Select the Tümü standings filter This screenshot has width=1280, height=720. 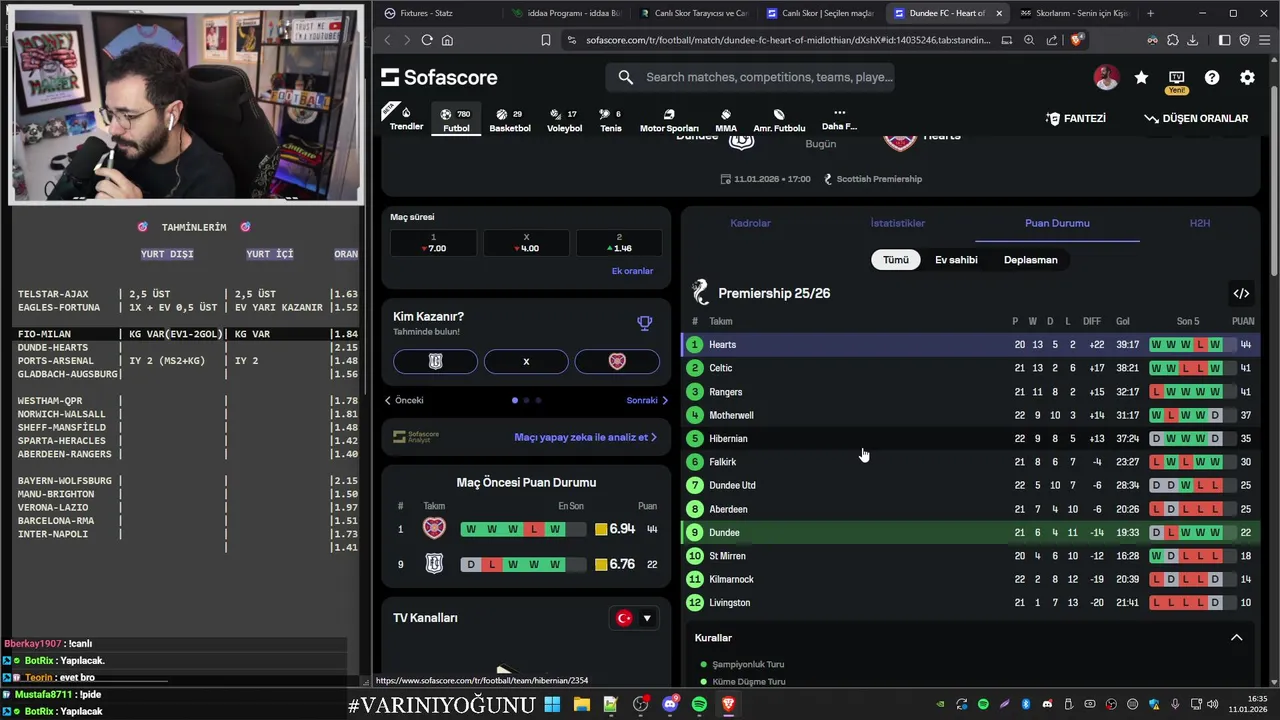896,260
